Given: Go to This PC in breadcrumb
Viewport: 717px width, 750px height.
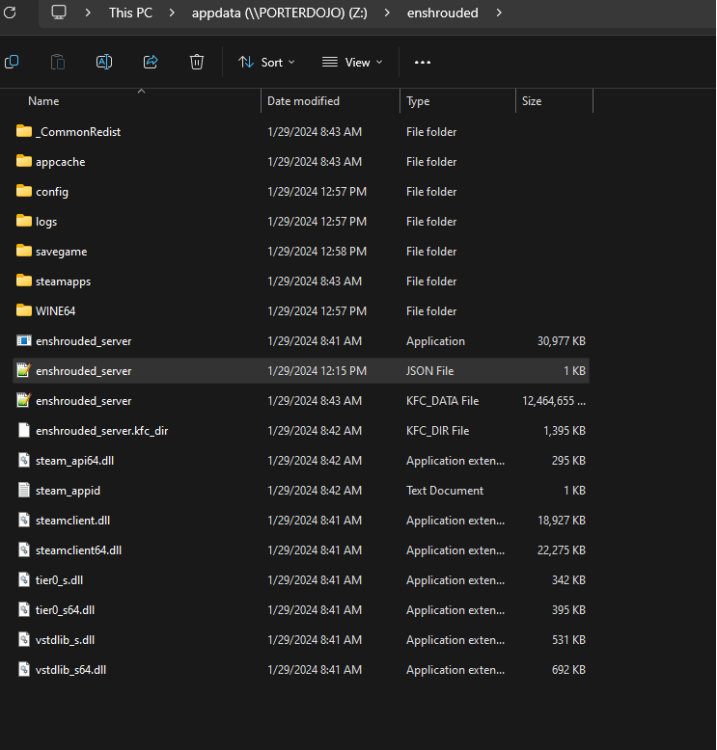Looking at the screenshot, I should point(130,12).
